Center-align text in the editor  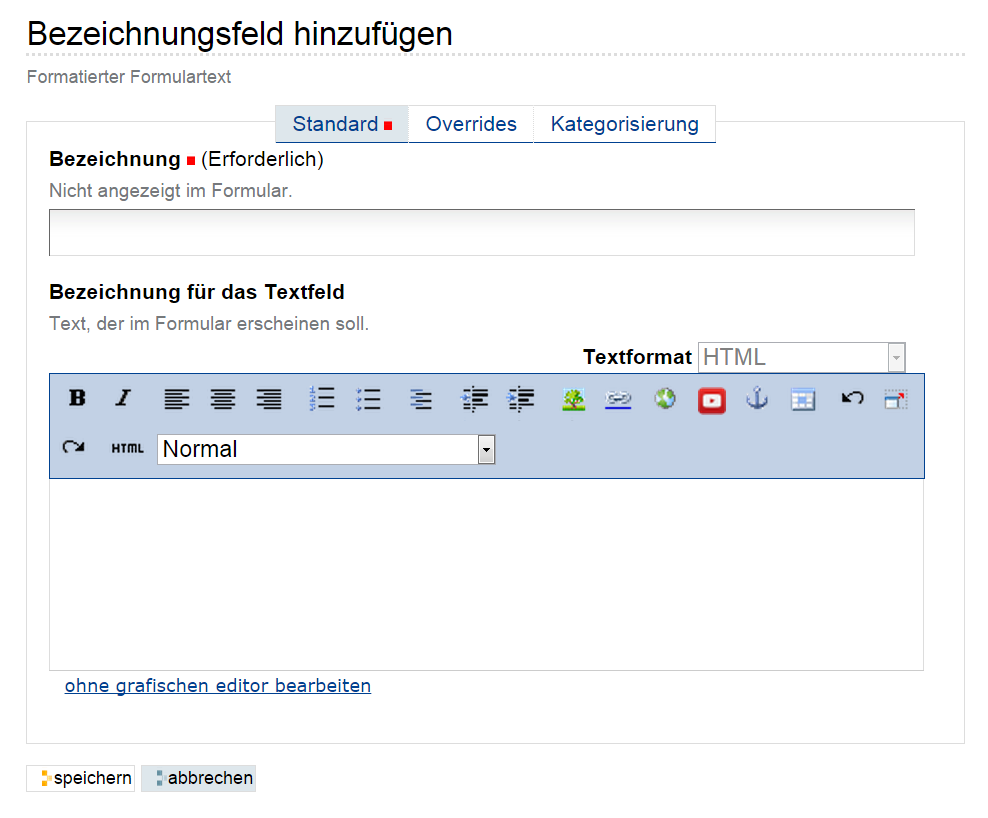[x=222, y=399]
